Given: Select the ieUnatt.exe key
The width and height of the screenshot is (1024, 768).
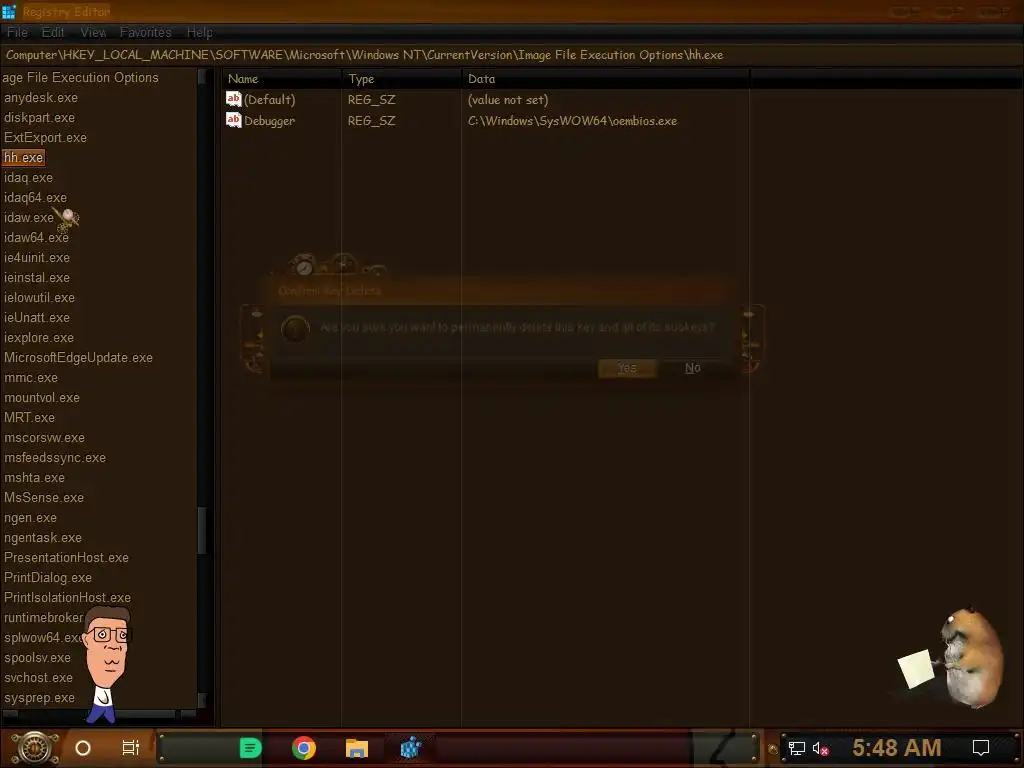Looking at the screenshot, I should click(x=37, y=317).
